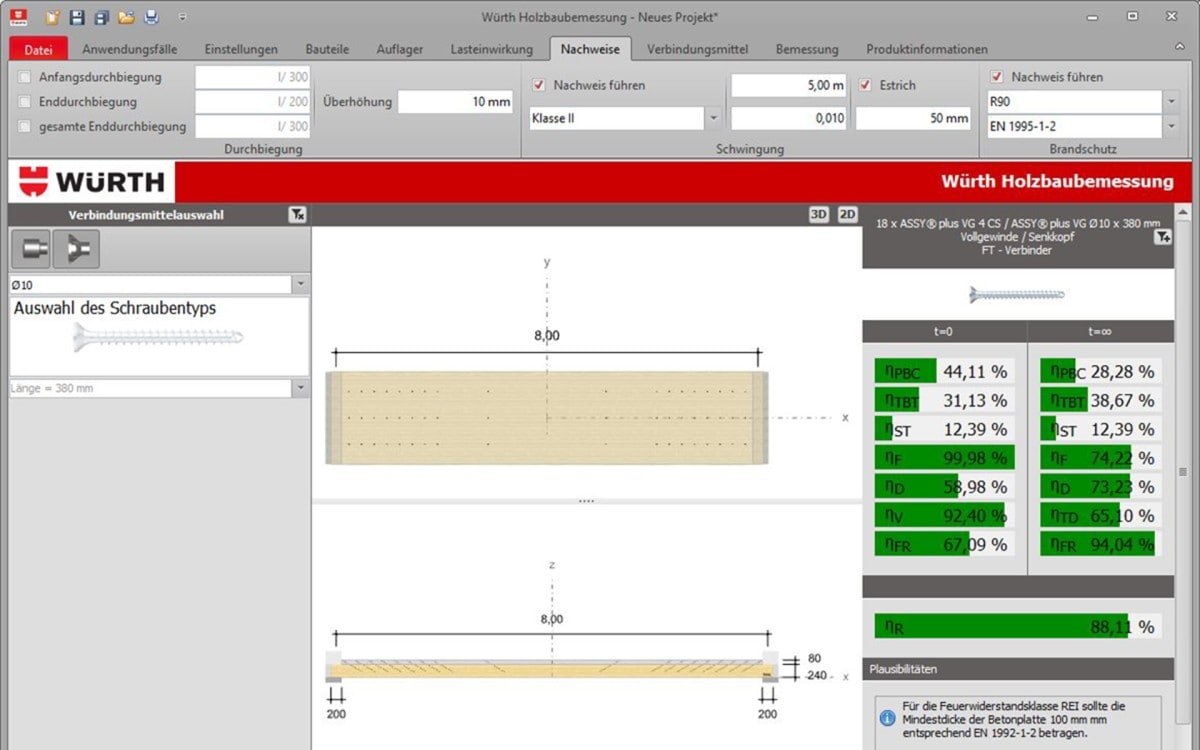The image size is (1200, 750).
Task: Open the Länge = 380 mm dropdown
Action: tap(299, 388)
